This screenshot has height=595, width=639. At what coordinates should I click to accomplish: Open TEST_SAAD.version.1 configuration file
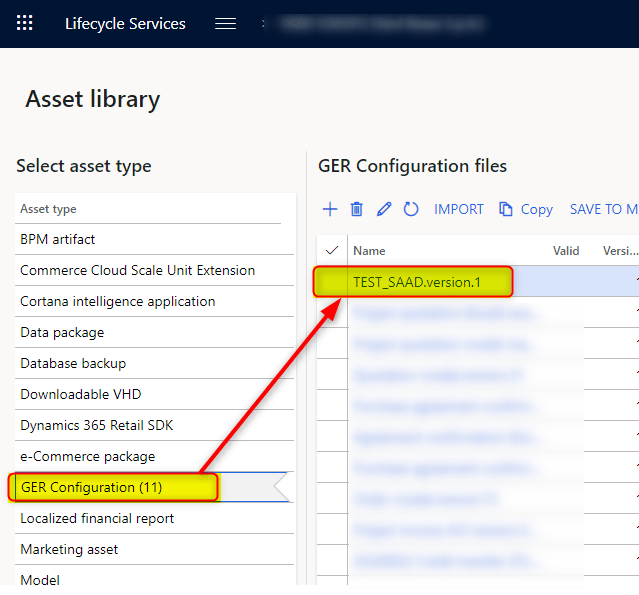(416, 282)
